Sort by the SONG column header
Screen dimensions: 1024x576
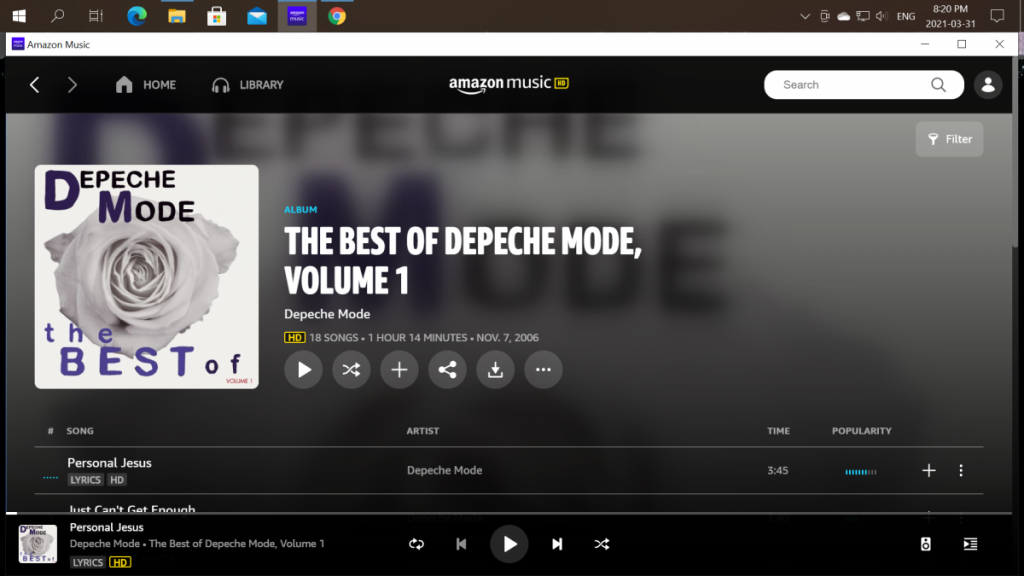80,431
